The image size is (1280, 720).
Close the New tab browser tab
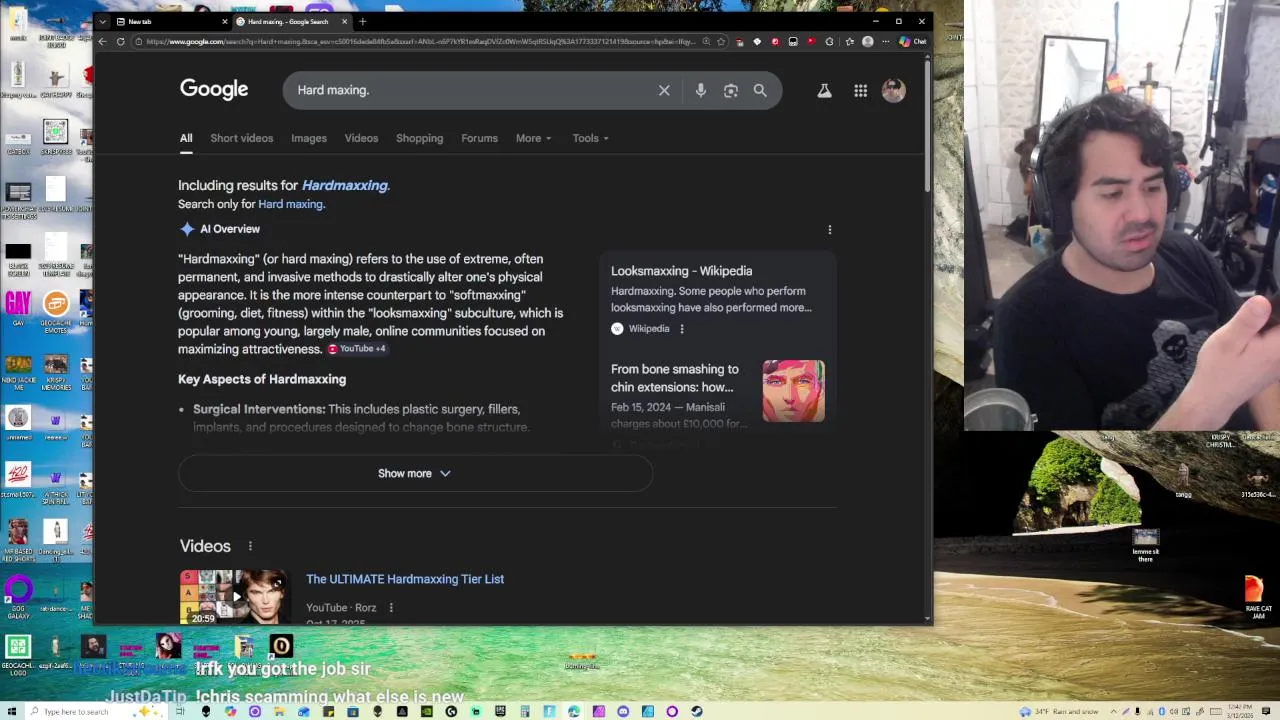click(224, 21)
